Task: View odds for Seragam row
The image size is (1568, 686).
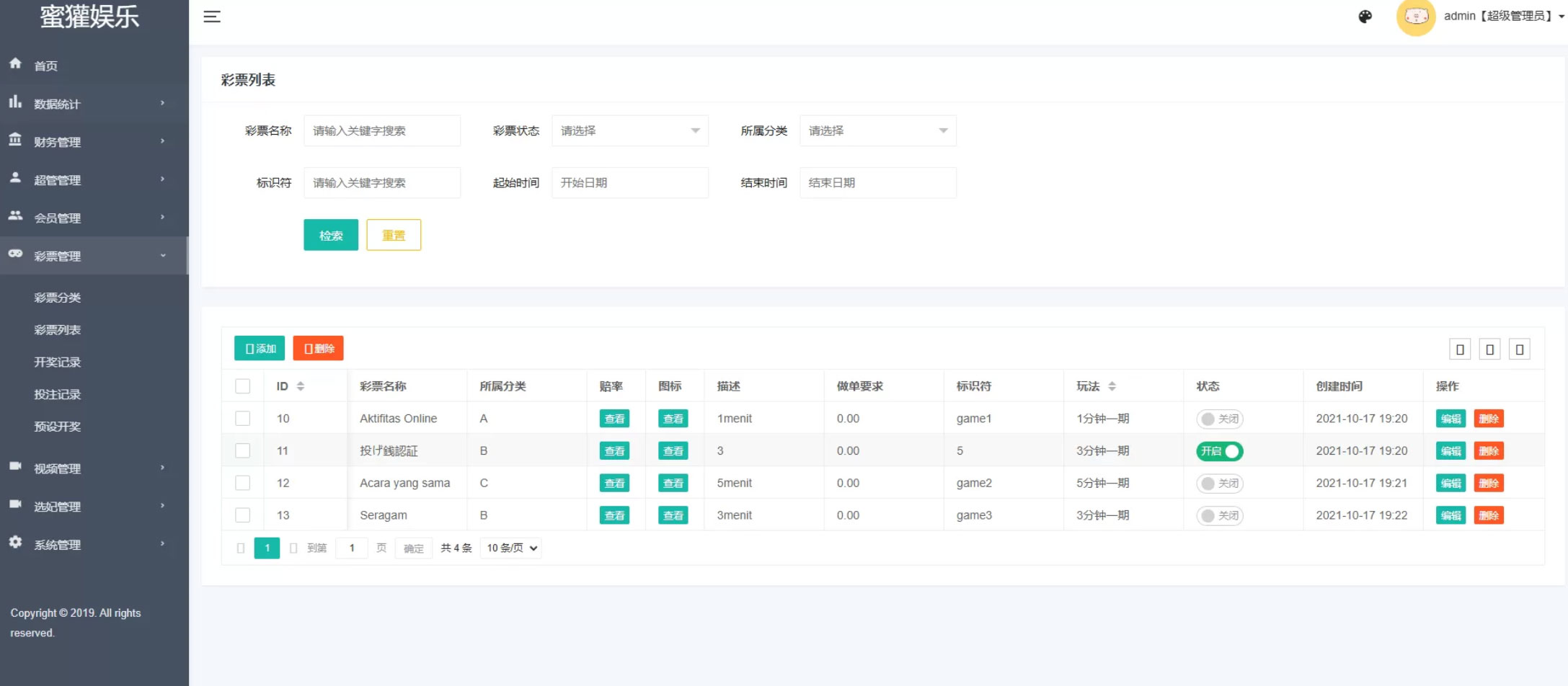Action: point(614,515)
